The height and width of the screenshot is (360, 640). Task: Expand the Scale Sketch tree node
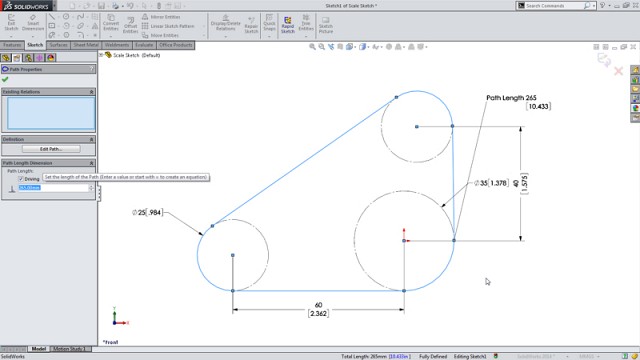point(101,55)
